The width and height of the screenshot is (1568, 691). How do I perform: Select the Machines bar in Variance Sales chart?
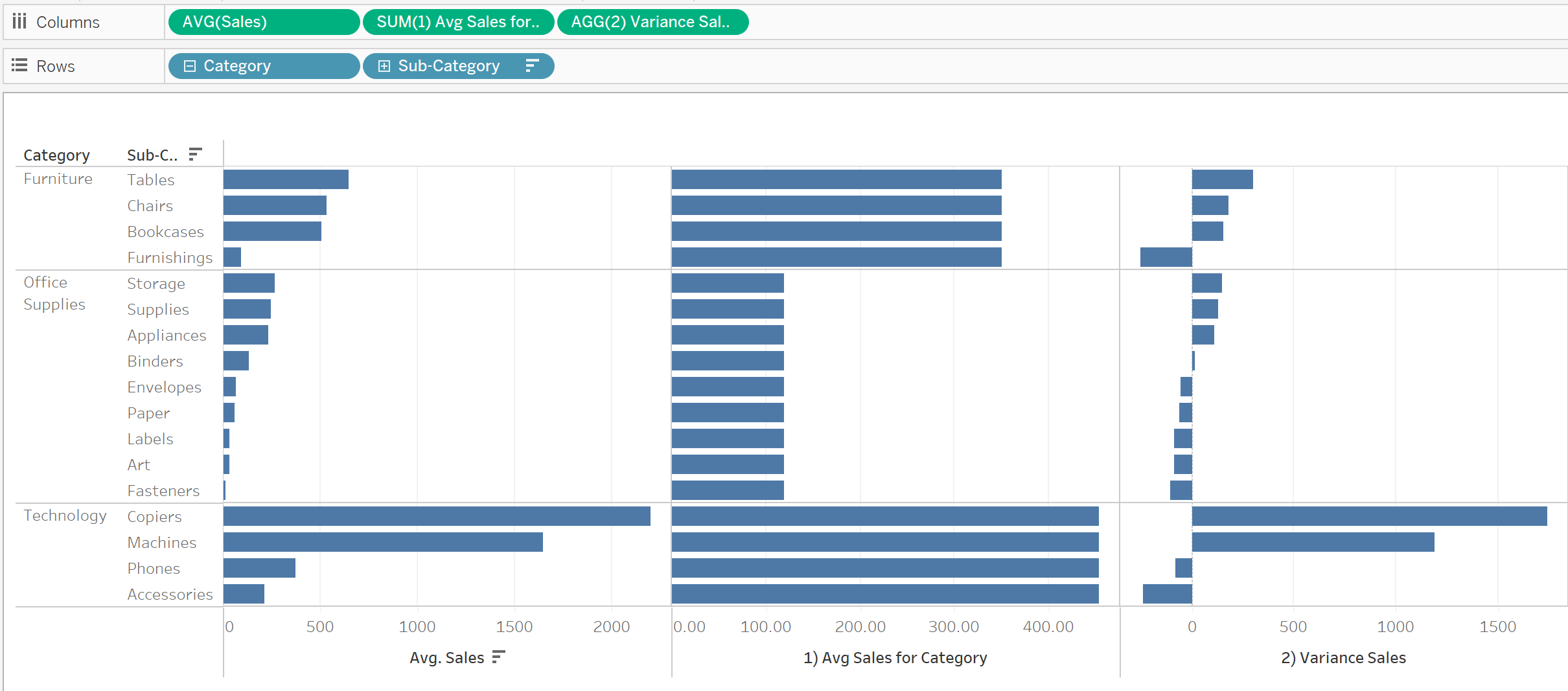[x=1313, y=542]
